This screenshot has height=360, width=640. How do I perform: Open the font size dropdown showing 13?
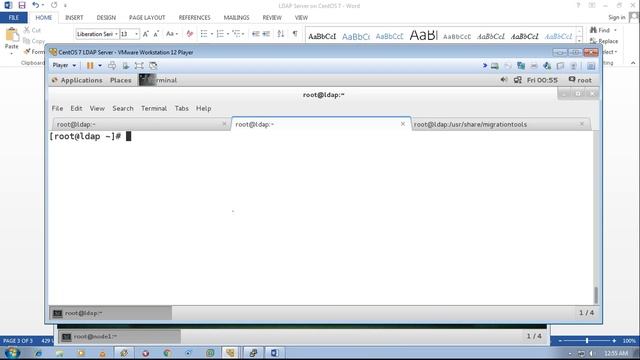(x=137, y=34)
